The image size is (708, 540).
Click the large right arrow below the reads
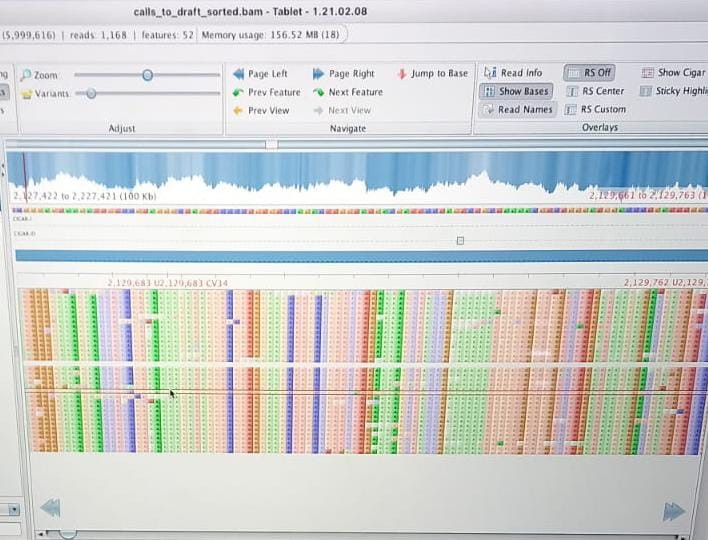(674, 512)
